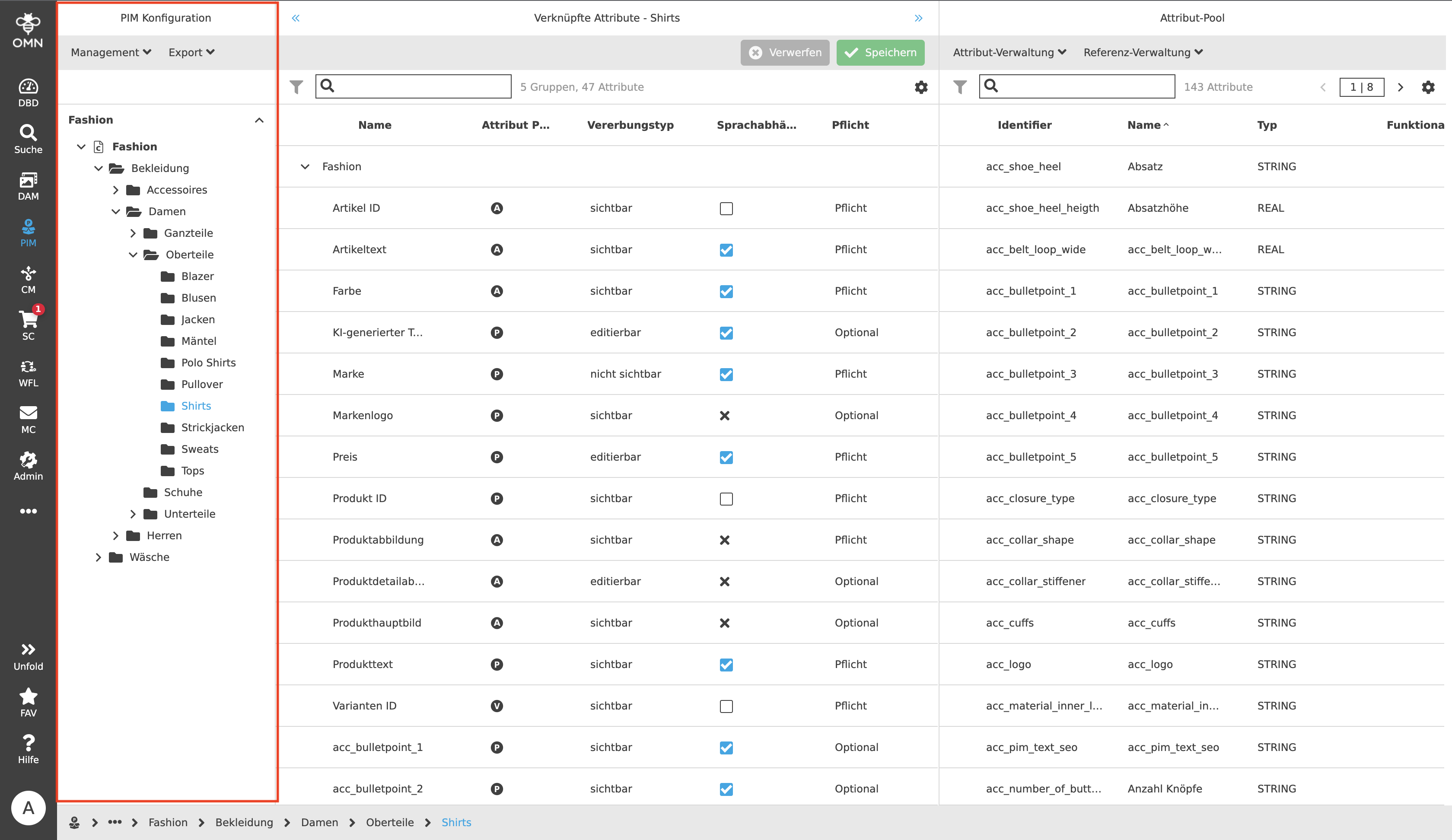Disable Sprachabhängig for Preis

[x=726, y=458]
